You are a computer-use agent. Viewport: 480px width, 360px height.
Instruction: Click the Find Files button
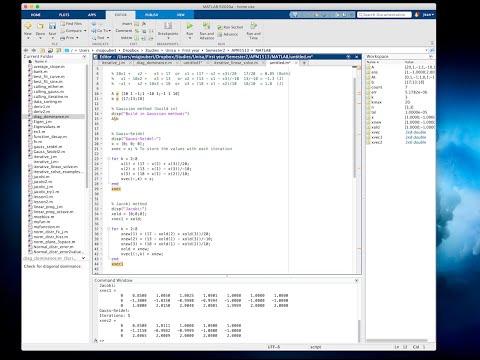[x=71, y=24]
